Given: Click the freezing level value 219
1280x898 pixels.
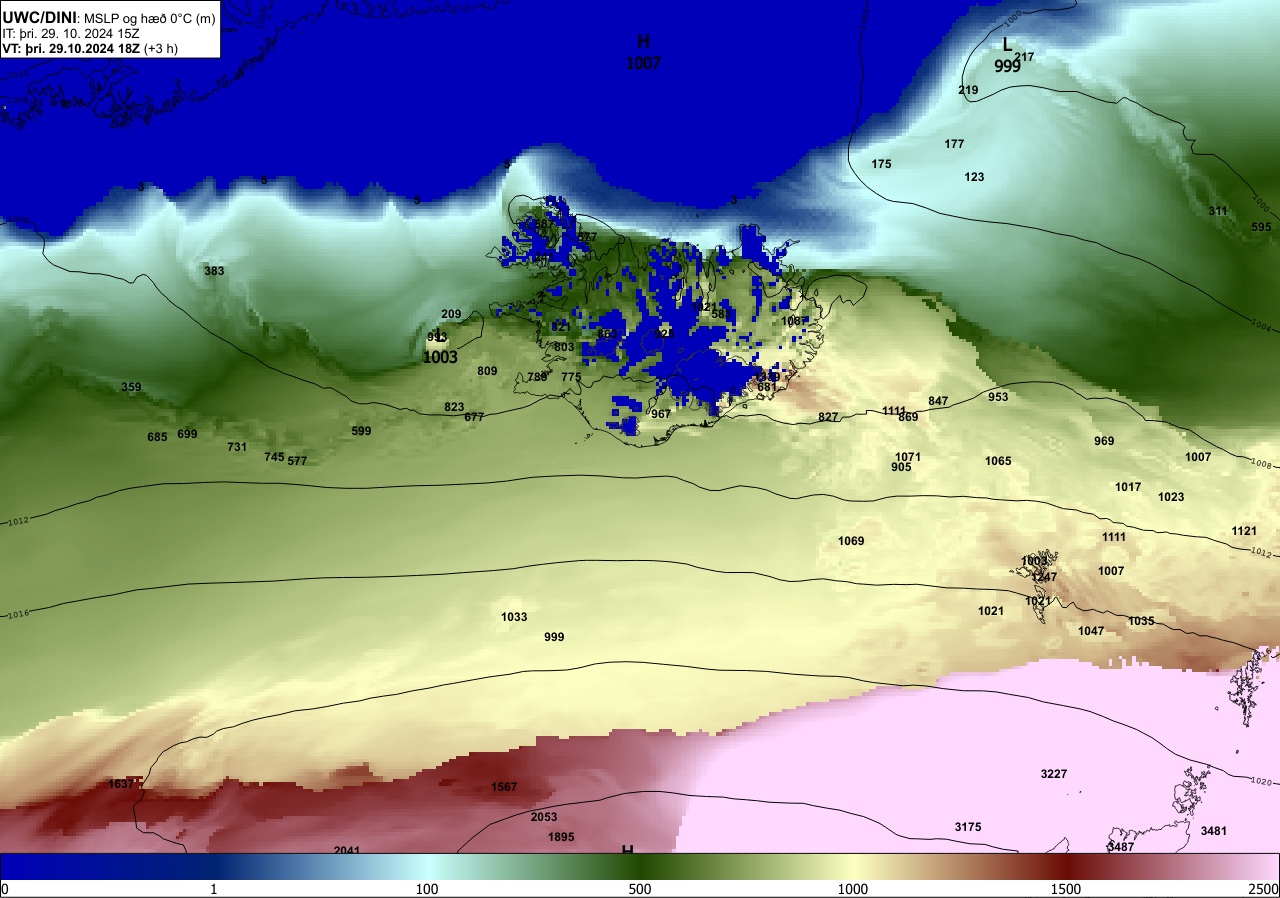Looking at the screenshot, I should (x=968, y=90).
